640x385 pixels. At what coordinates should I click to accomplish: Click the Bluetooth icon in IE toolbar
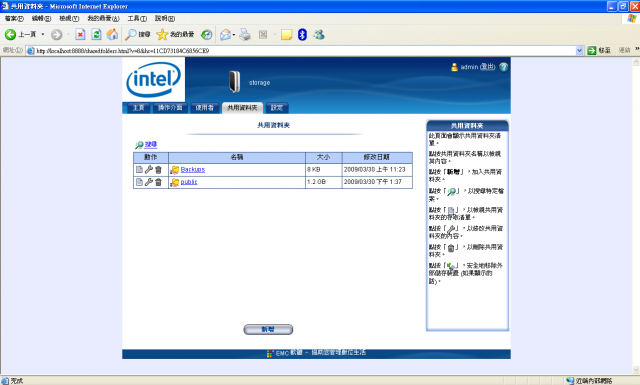[x=302, y=35]
